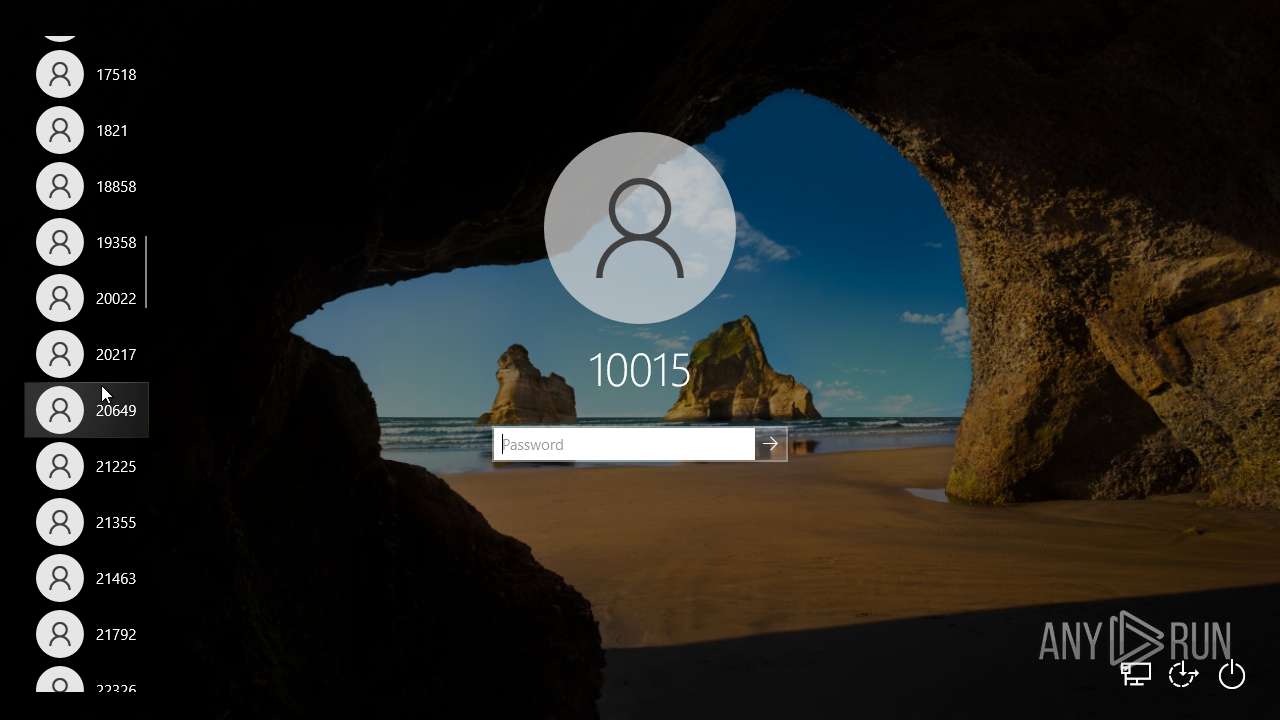This screenshot has height=720, width=1280.
Task: Click avatar icon for user 19358
Action: pyautogui.click(x=60, y=242)
